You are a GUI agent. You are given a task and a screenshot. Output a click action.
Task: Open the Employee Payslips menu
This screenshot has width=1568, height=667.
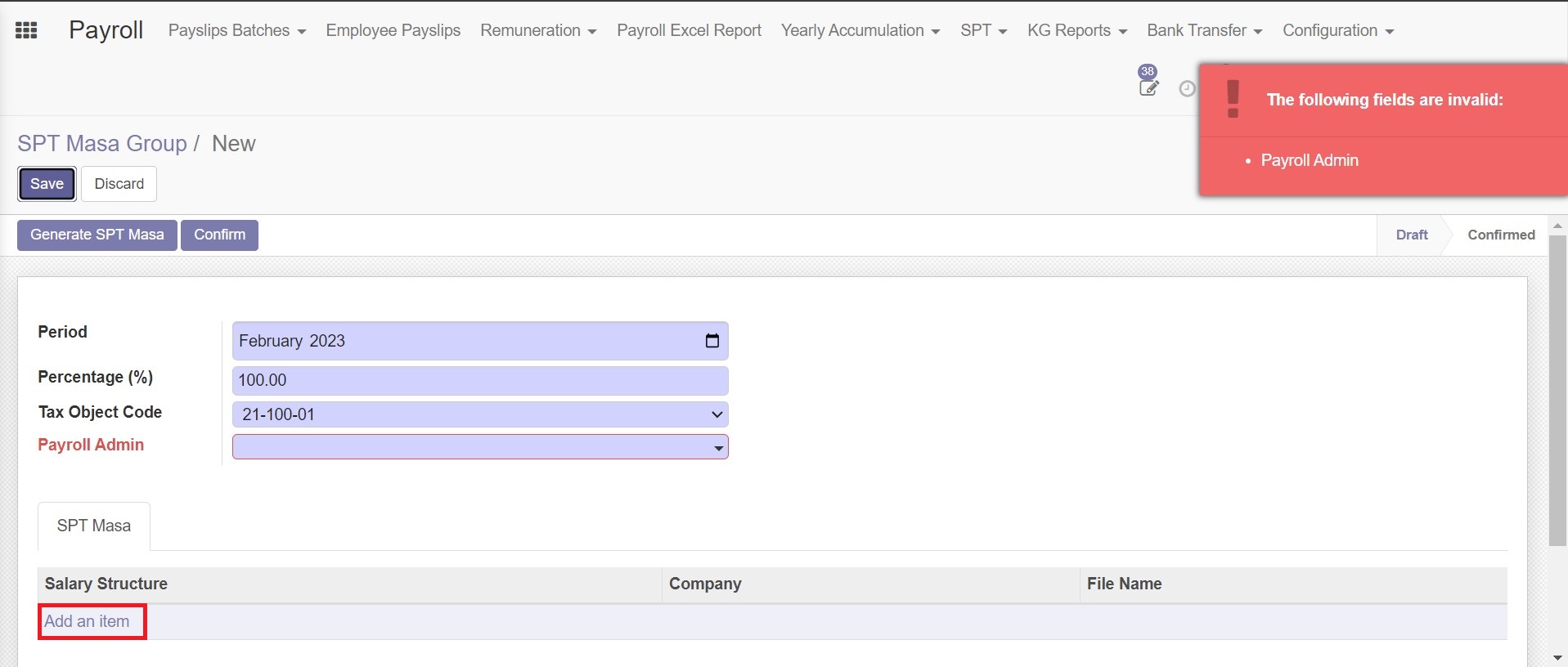coord(393,31)
